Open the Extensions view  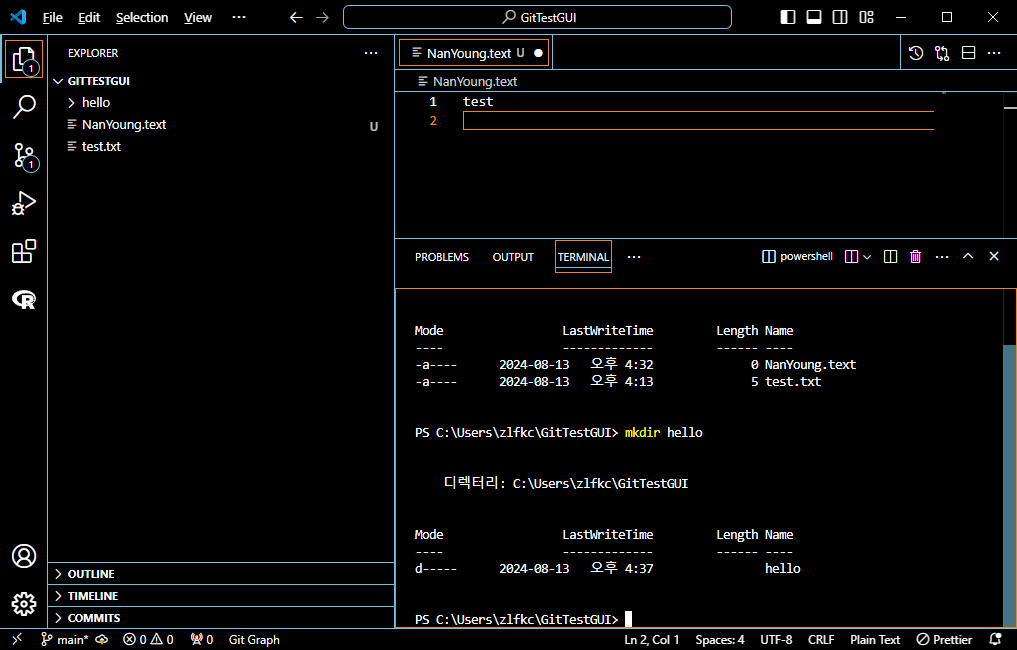pyautogui.click(x=24, y=251)
